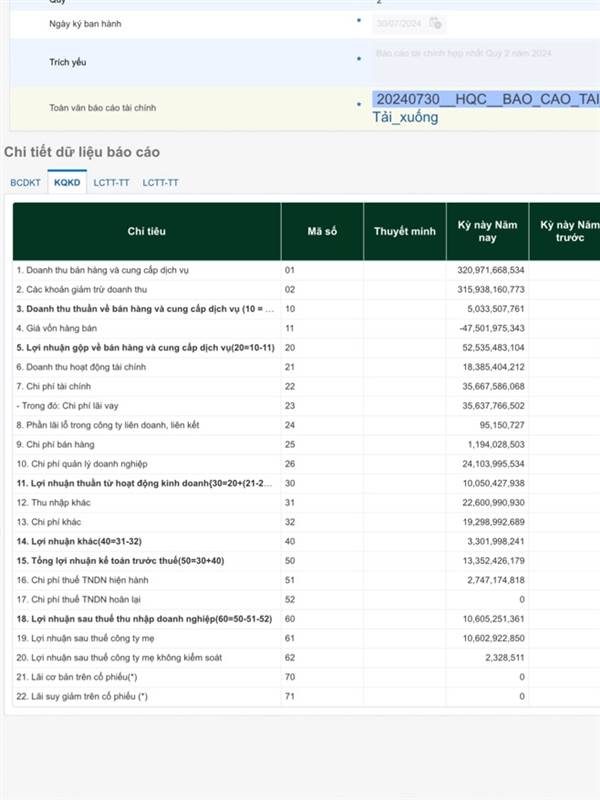The width and height of the screenshot is (600, 800).
Task: Select row 22. Lãi suy giảm trên cổ phiếu (*)
Action: tap(306, 696)
